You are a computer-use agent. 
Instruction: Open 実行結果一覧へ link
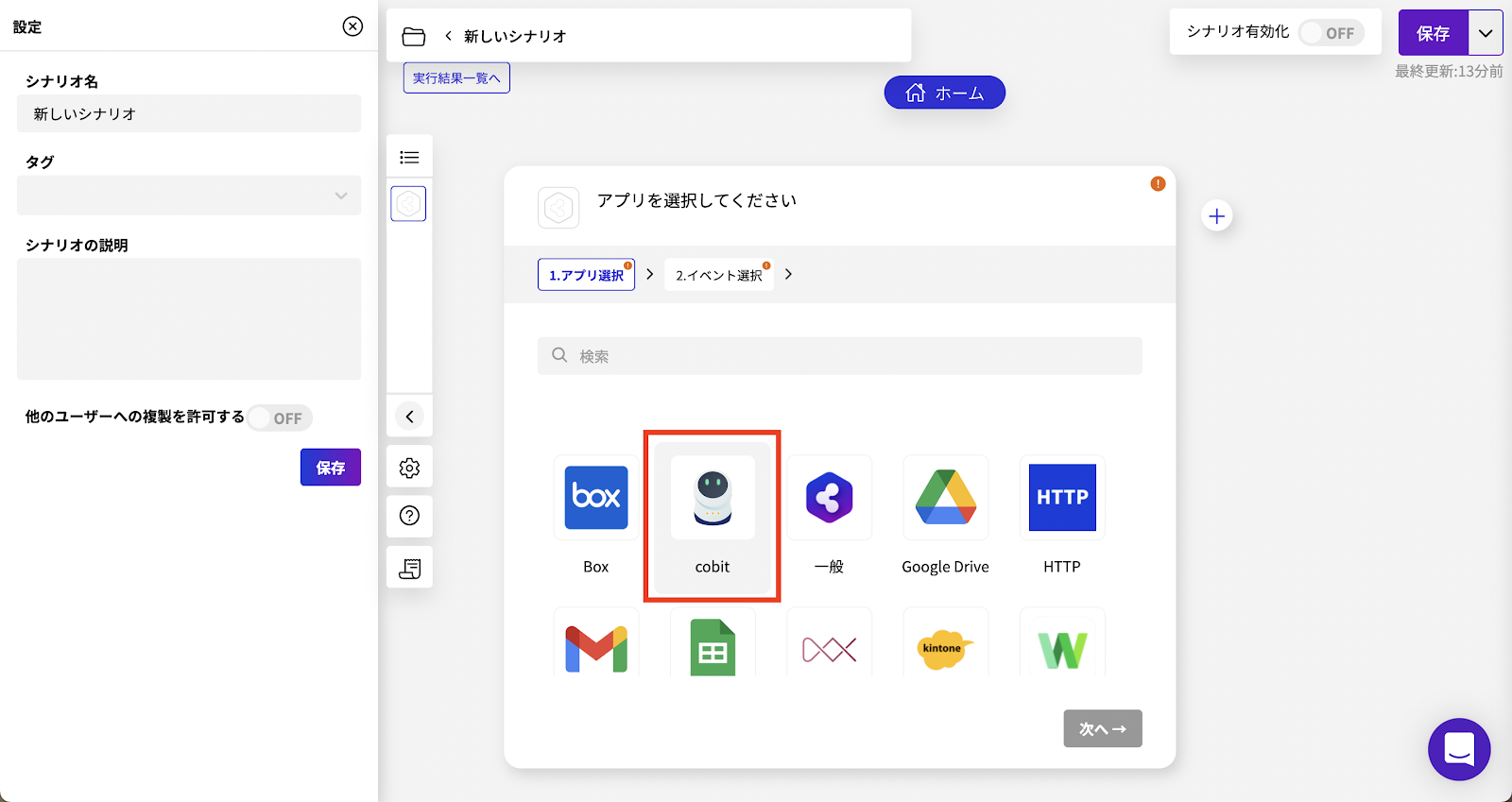456,77
